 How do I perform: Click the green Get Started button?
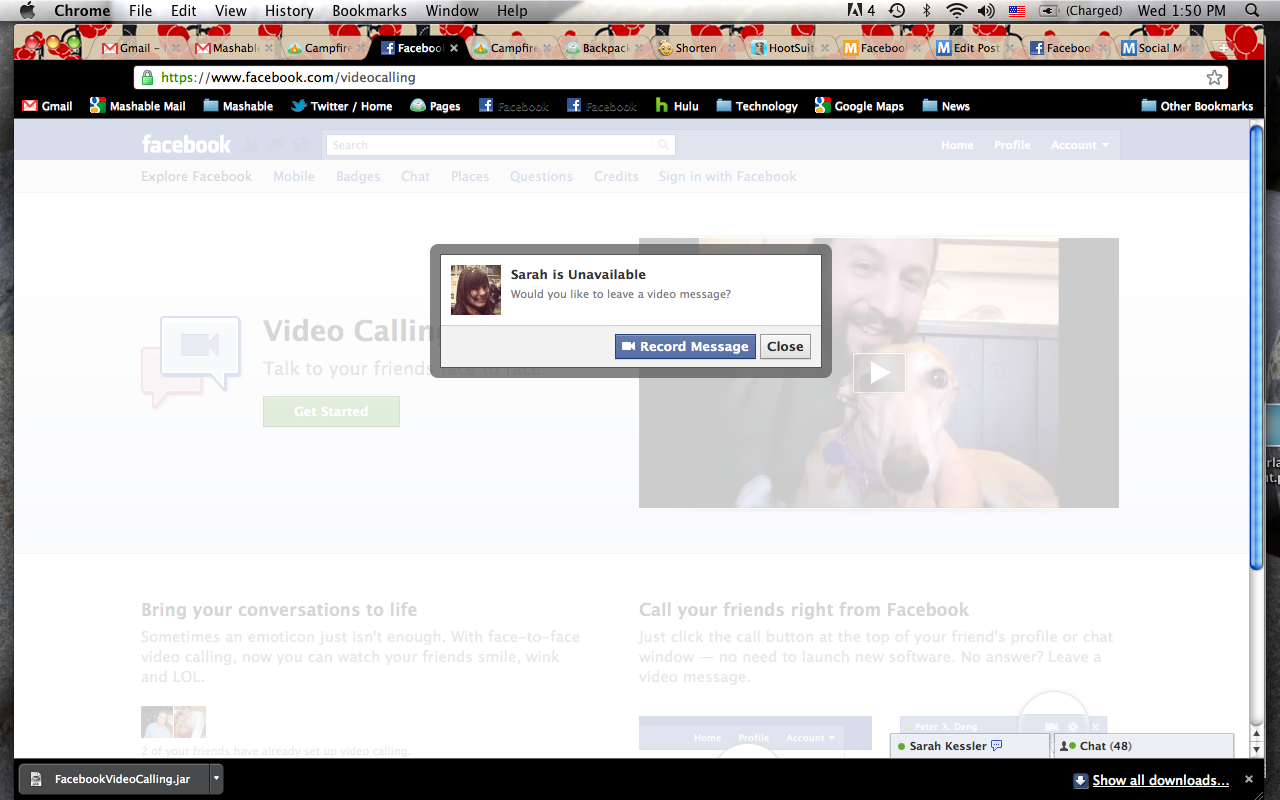coord(331,411)
